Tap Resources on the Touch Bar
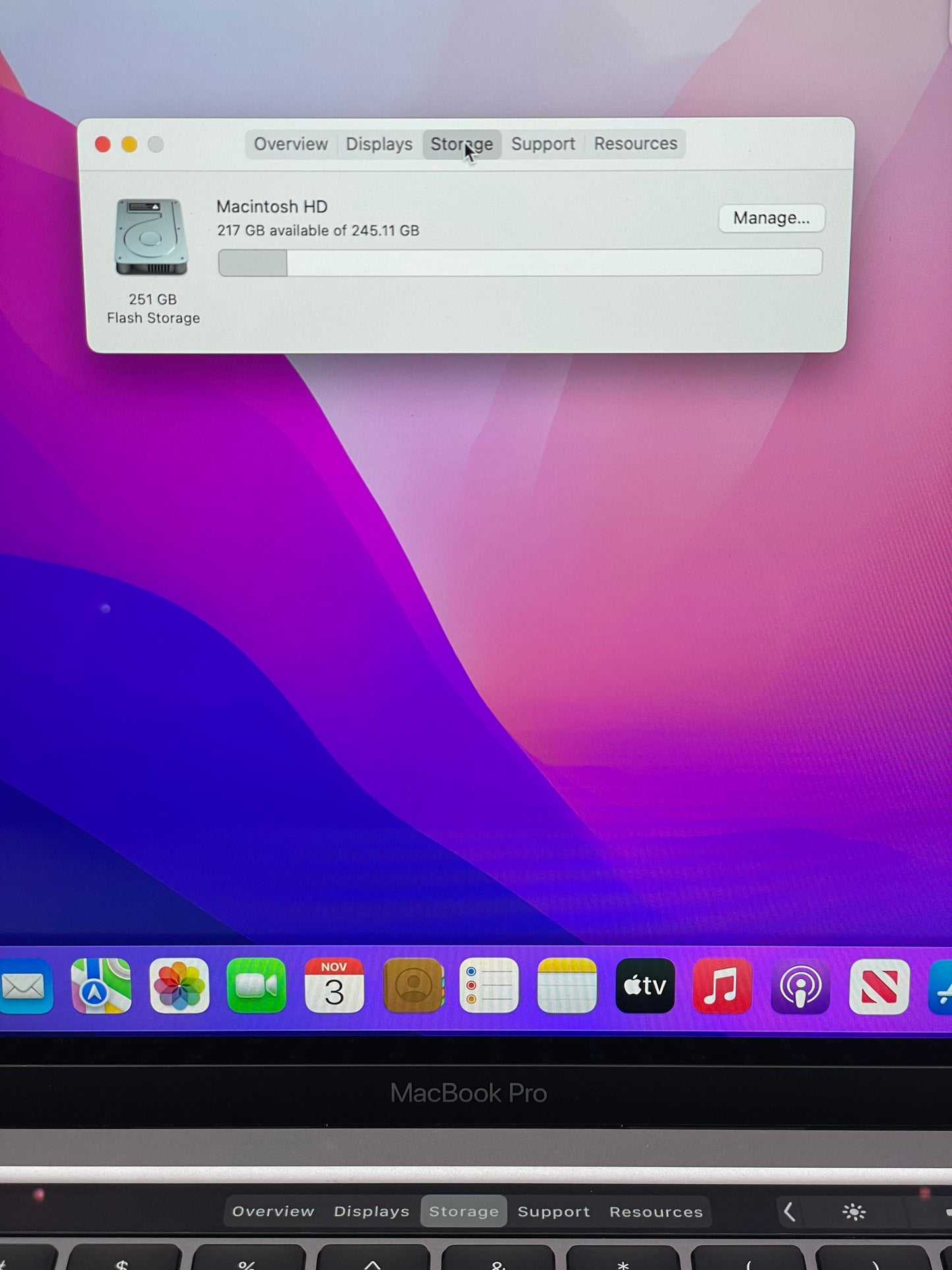 coord(656,1211)
